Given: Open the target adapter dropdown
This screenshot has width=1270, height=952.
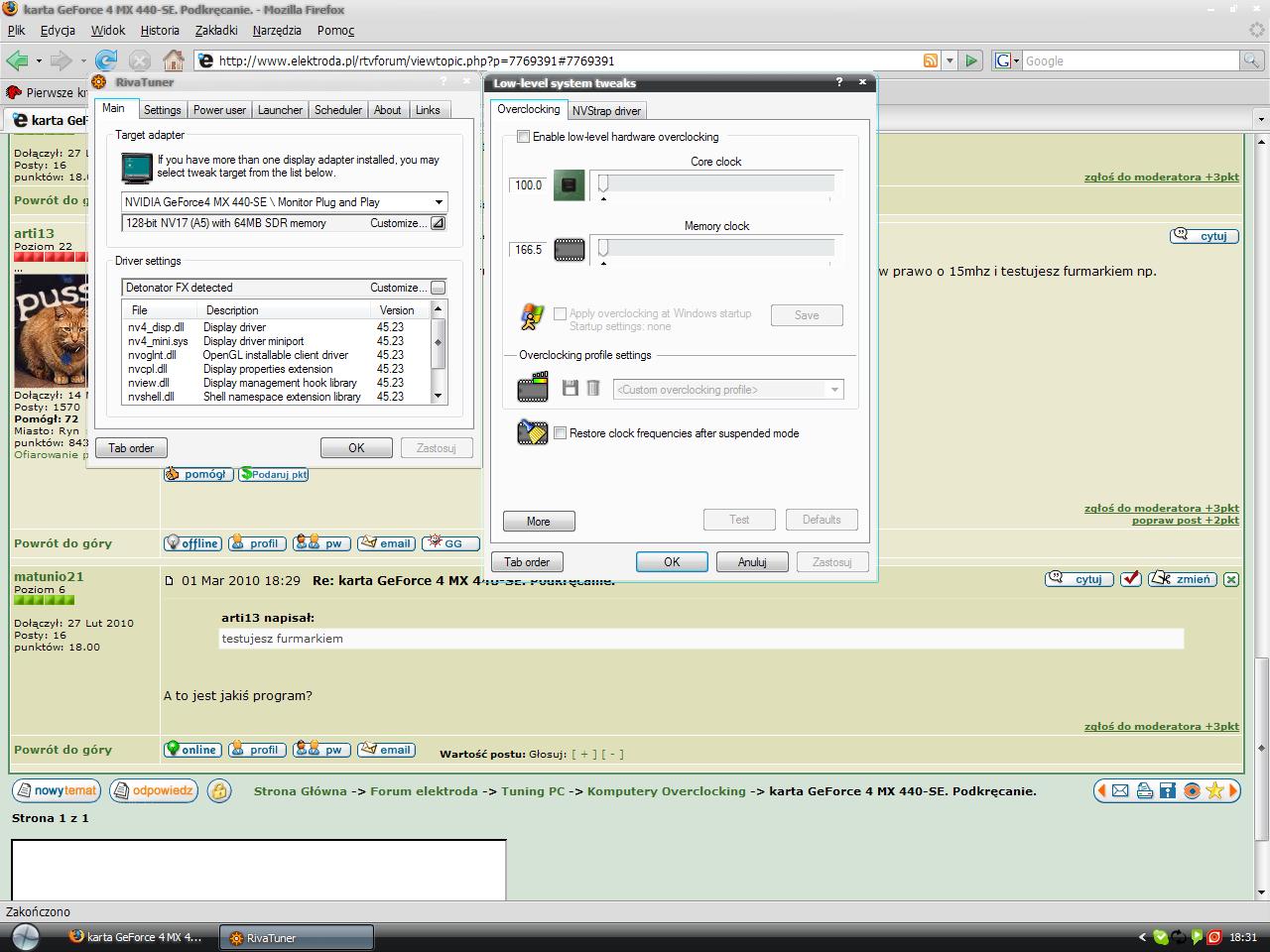Looking at the screenshot, I should coord(439,202).
